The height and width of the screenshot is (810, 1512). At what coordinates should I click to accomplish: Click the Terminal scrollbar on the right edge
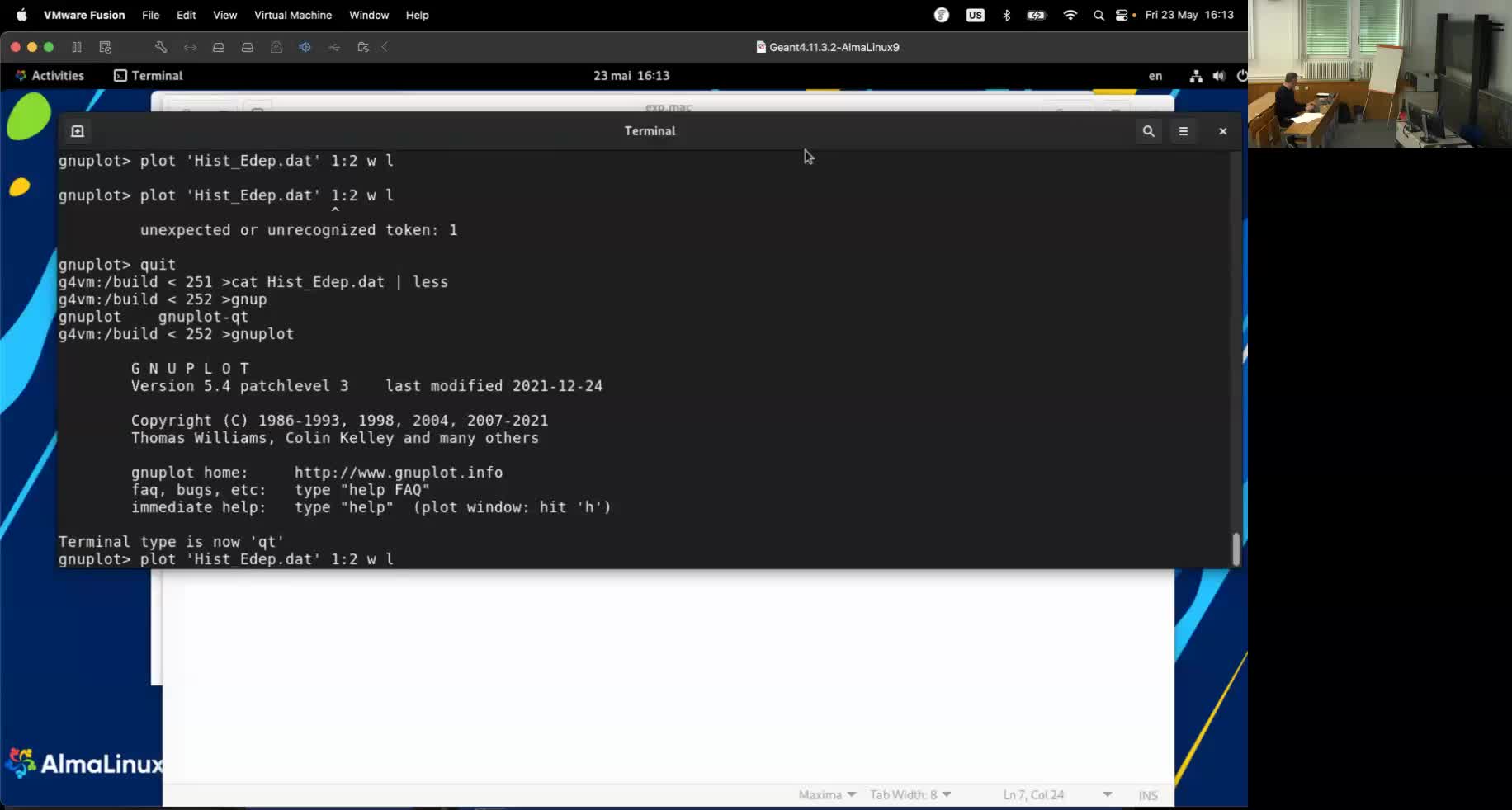[1236, 544]
